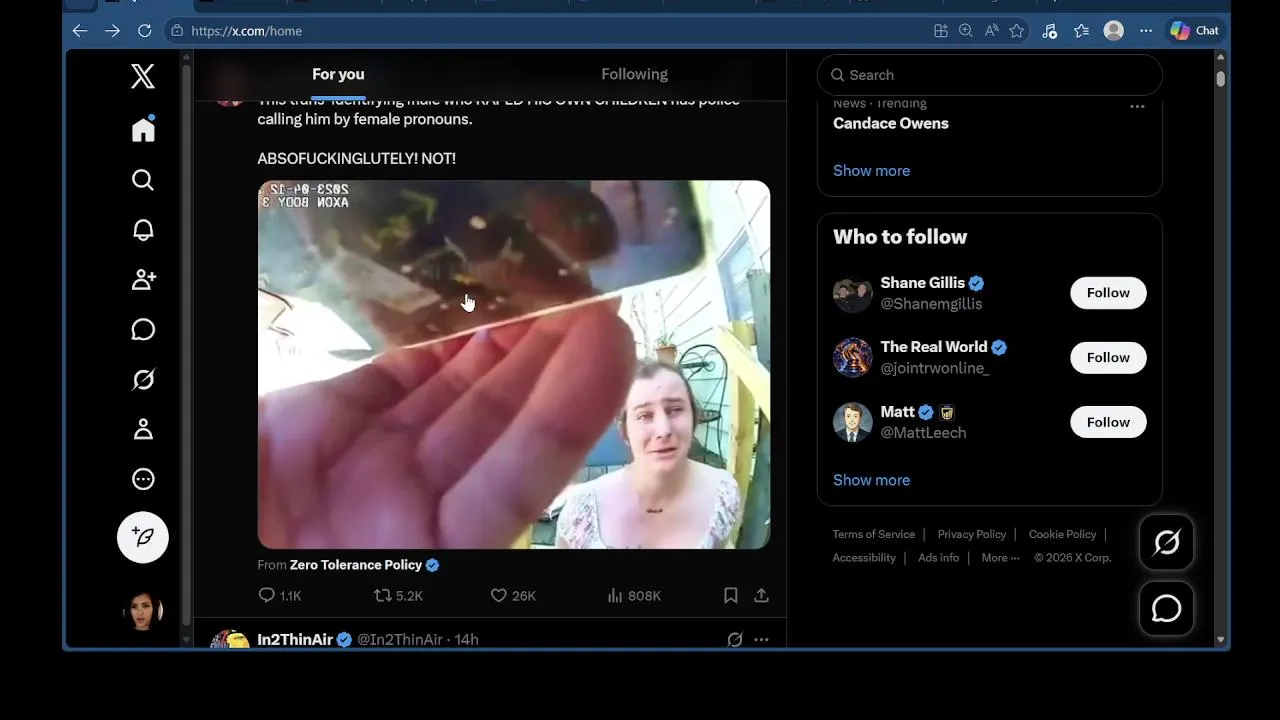Open more options on In2ThinAir post
1280x720 pixels.
[761, 639]
